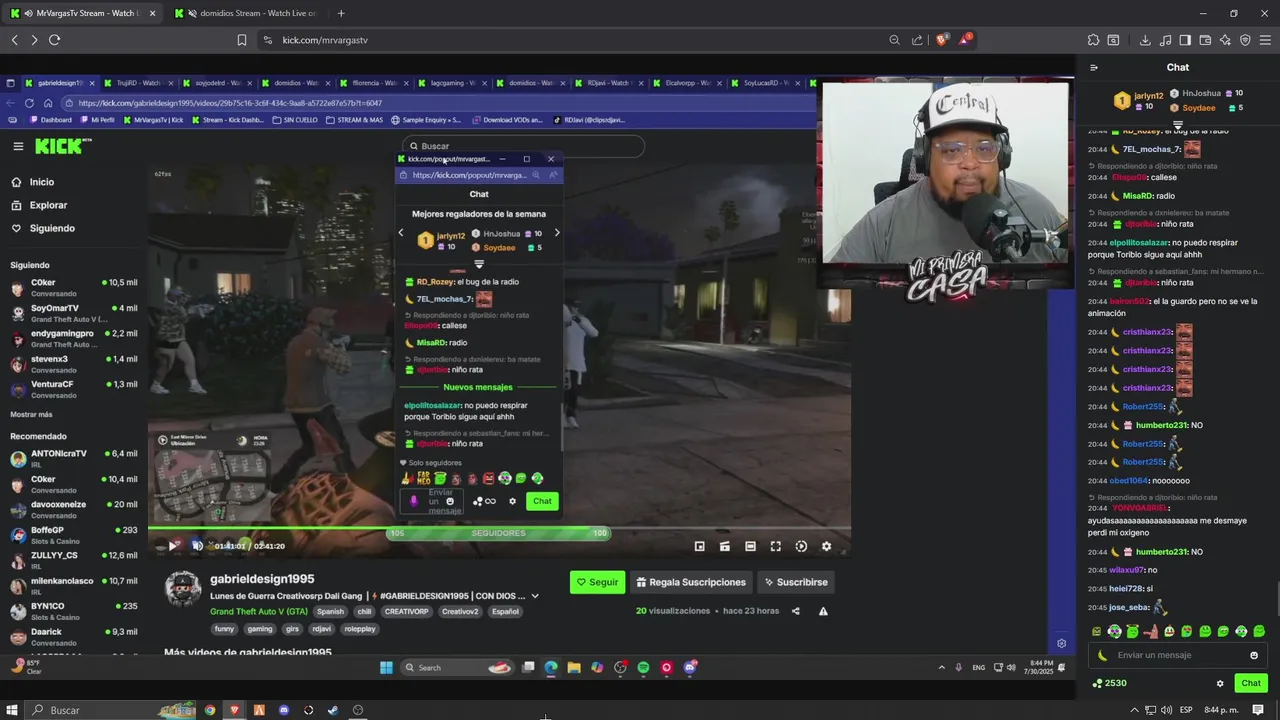Open the browser hamburger main menu
The image size is (1280, 720).
1265,40
